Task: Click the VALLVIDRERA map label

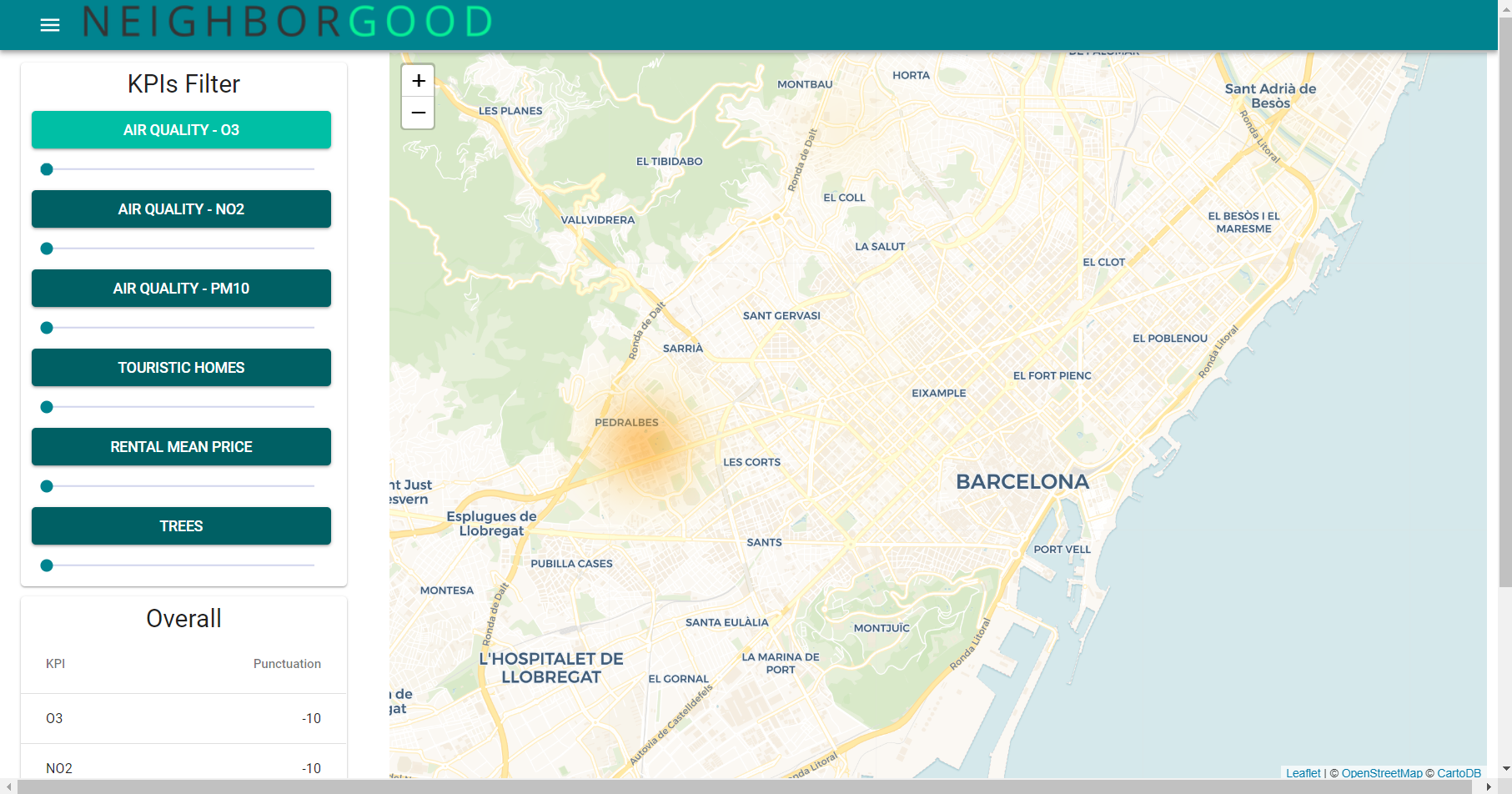Action: coord(597,220)
